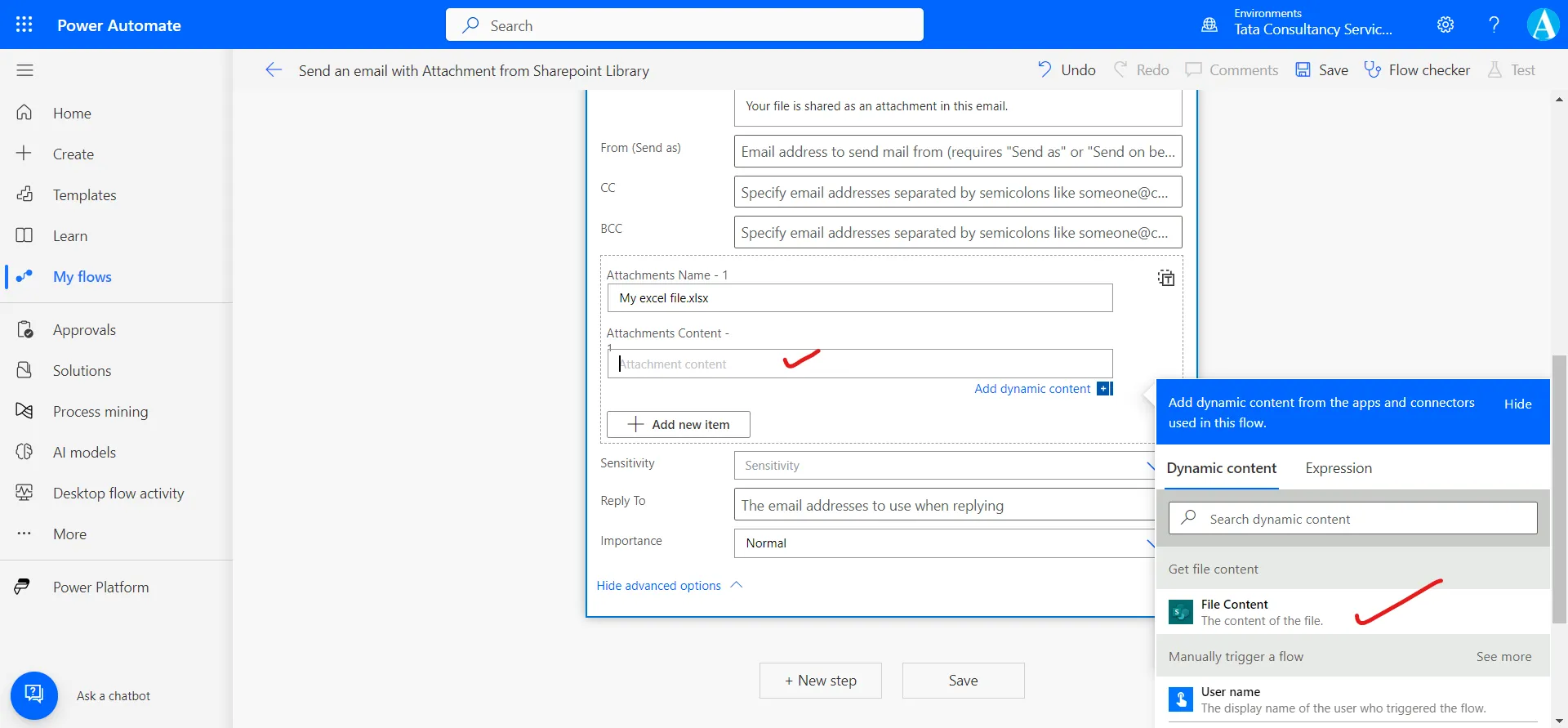The width and height of the screenshot is (1568, 728).
Task: Switch to the Dynamic content tab
Action: [x=1221, y=468]
